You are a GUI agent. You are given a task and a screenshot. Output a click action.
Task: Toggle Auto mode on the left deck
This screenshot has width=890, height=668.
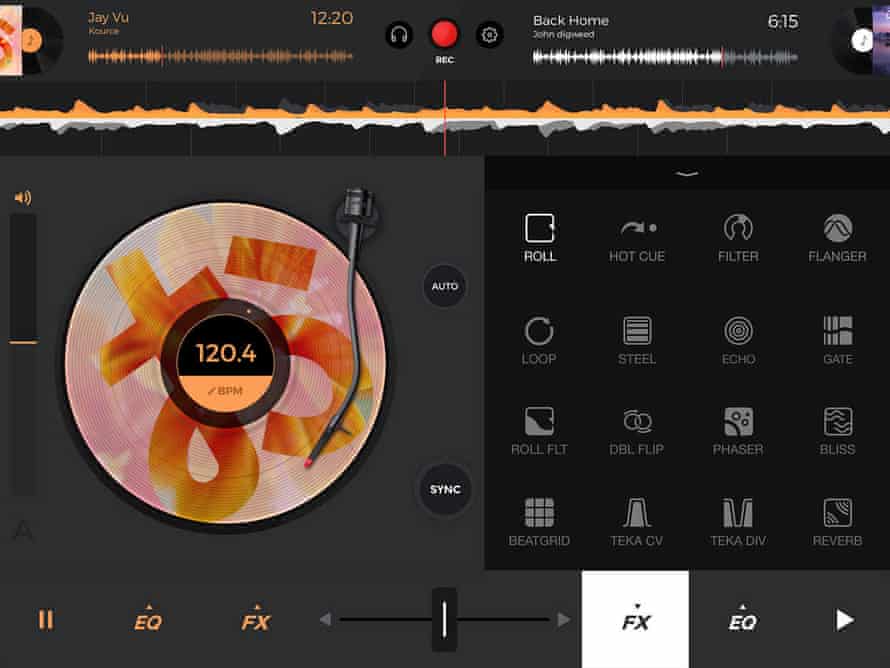(444, 286)
